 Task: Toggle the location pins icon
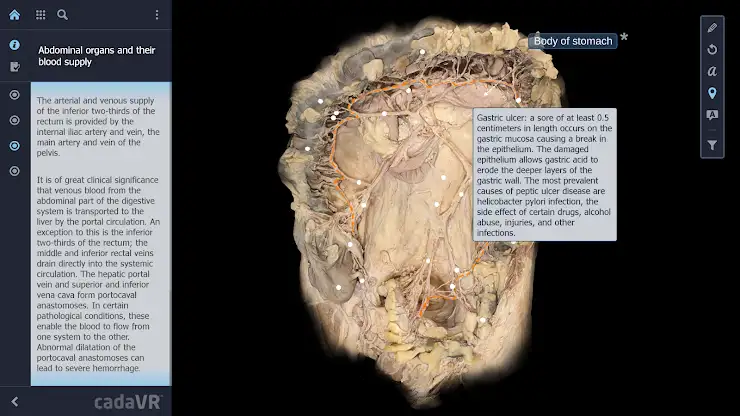coord(712,93)
